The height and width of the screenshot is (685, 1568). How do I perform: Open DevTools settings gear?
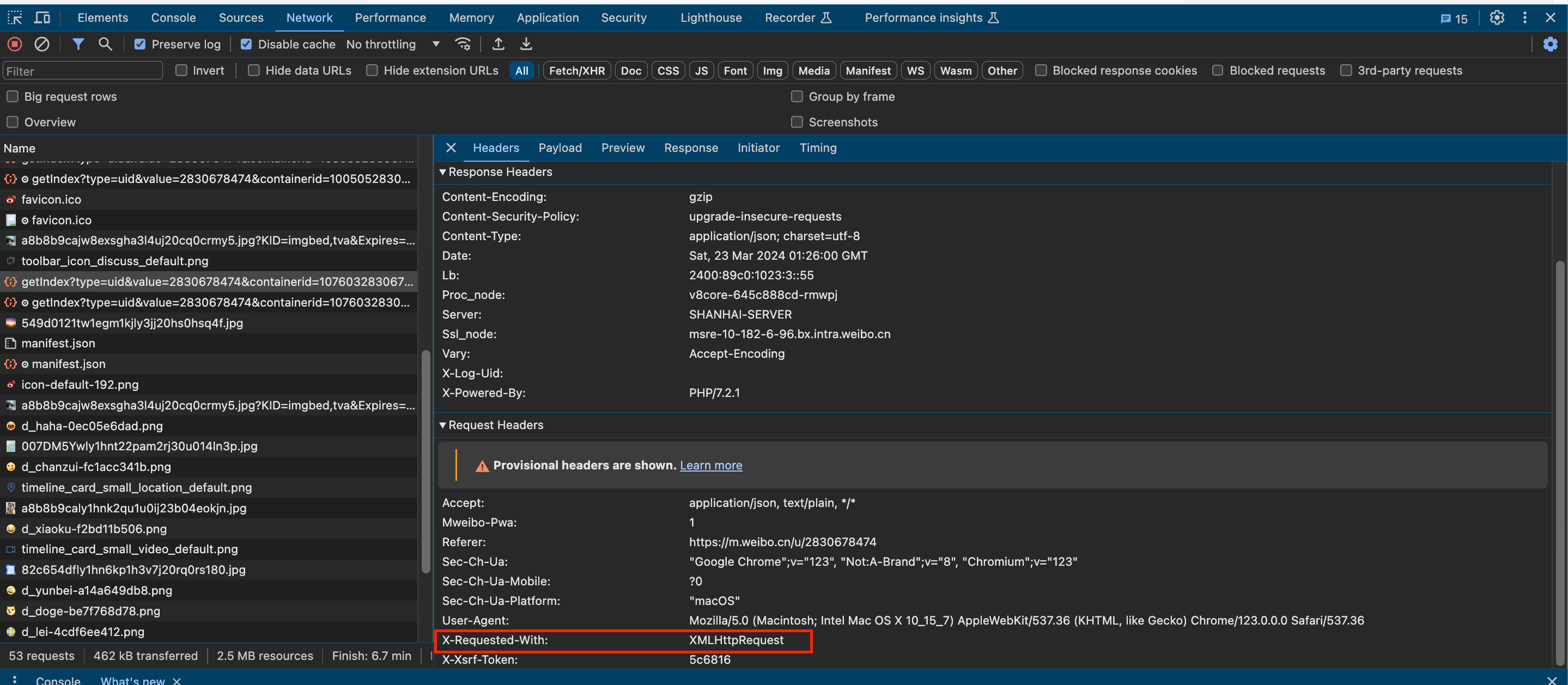click(1497, 17)
